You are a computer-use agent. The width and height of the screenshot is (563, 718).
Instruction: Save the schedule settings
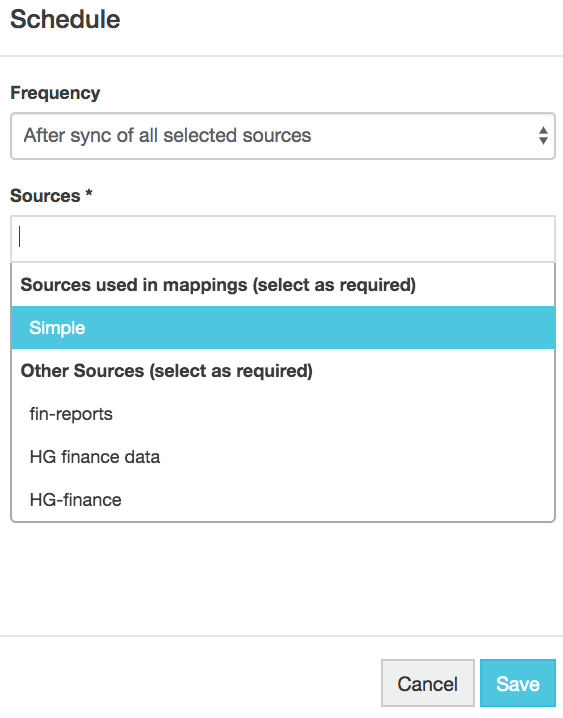518,684
